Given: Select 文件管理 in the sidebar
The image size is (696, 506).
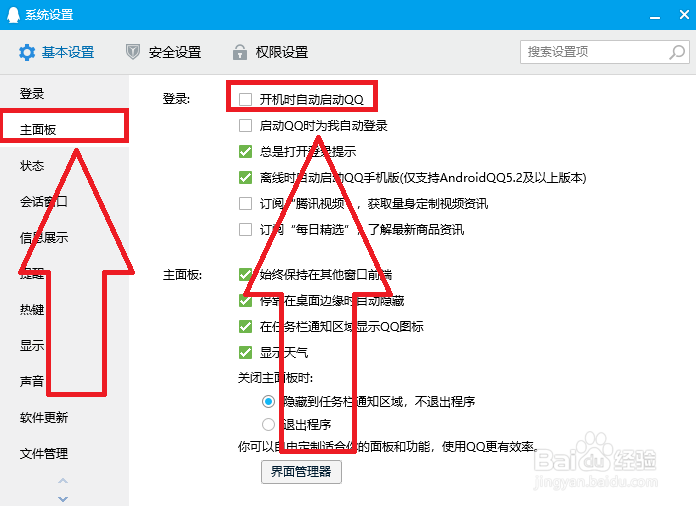Looking at the screenshot, I should [44, 453].
